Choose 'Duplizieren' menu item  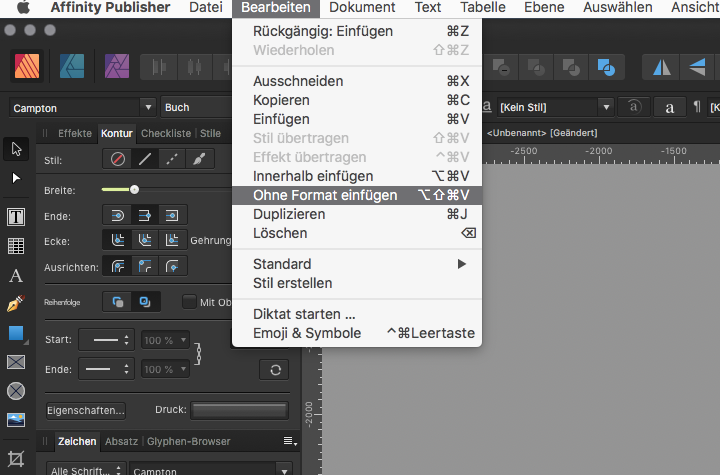pos(357,214)
